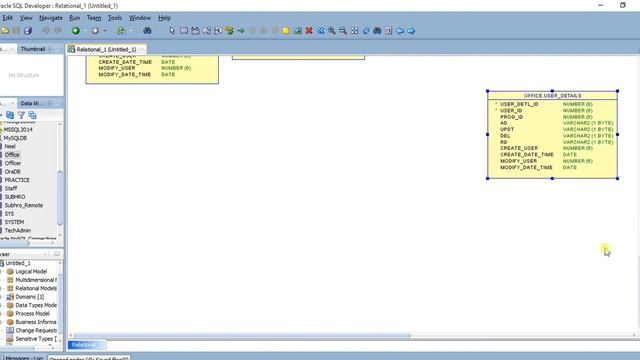Open the Edit menu
The width and height of the screenshot is (640, 360).
pos(7,18)
